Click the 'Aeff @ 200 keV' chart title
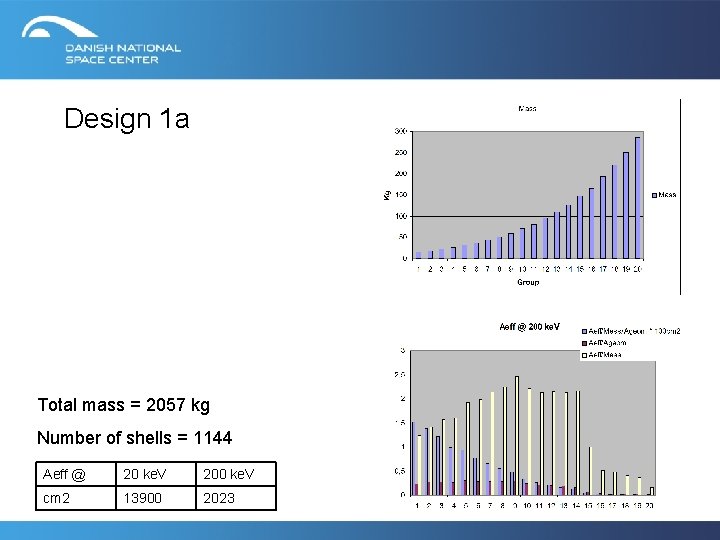Screen dimensions: 720x540 point(529,327)
